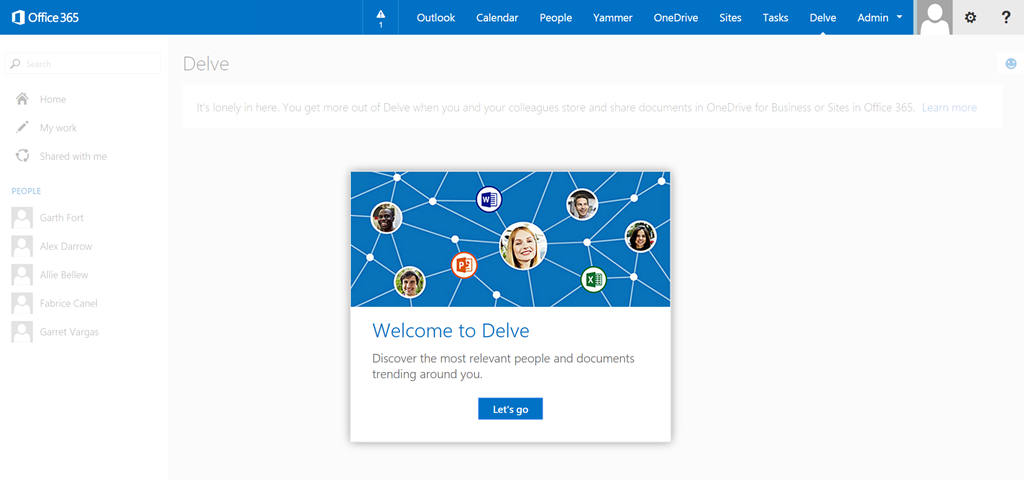Click the Excel icon in welcome banner
Viewport: 1024px width, 480px height.
[593, 280]
